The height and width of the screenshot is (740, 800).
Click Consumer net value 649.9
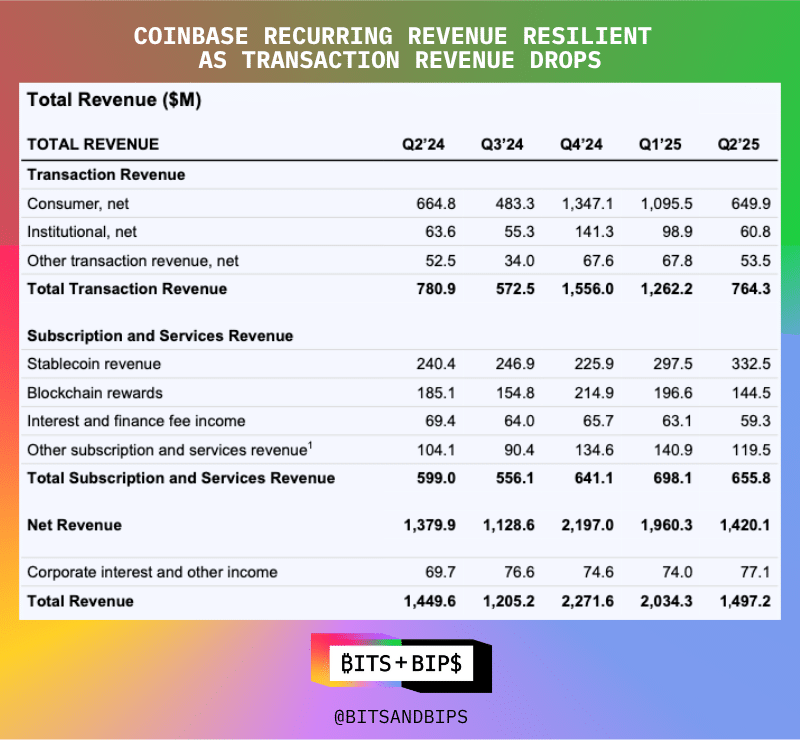(x=751, y=204)
